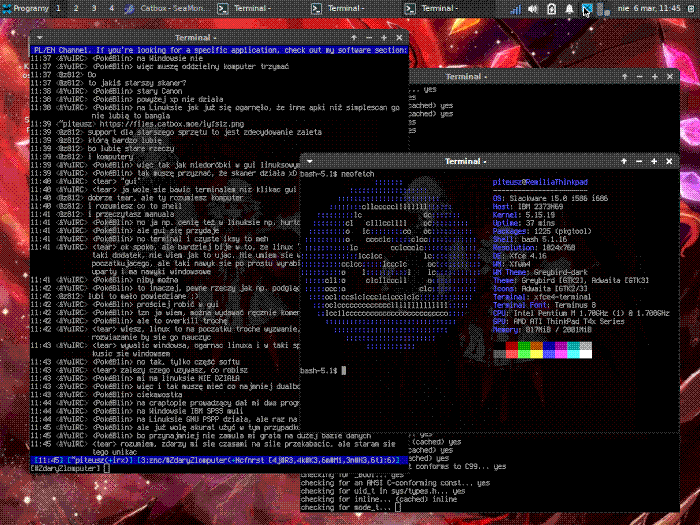Minimize the background configure terminal window

639,77
